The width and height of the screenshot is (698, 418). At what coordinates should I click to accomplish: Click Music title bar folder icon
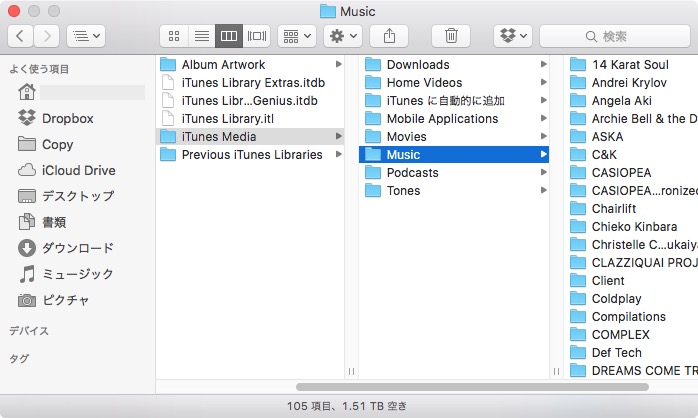point(328,11)
